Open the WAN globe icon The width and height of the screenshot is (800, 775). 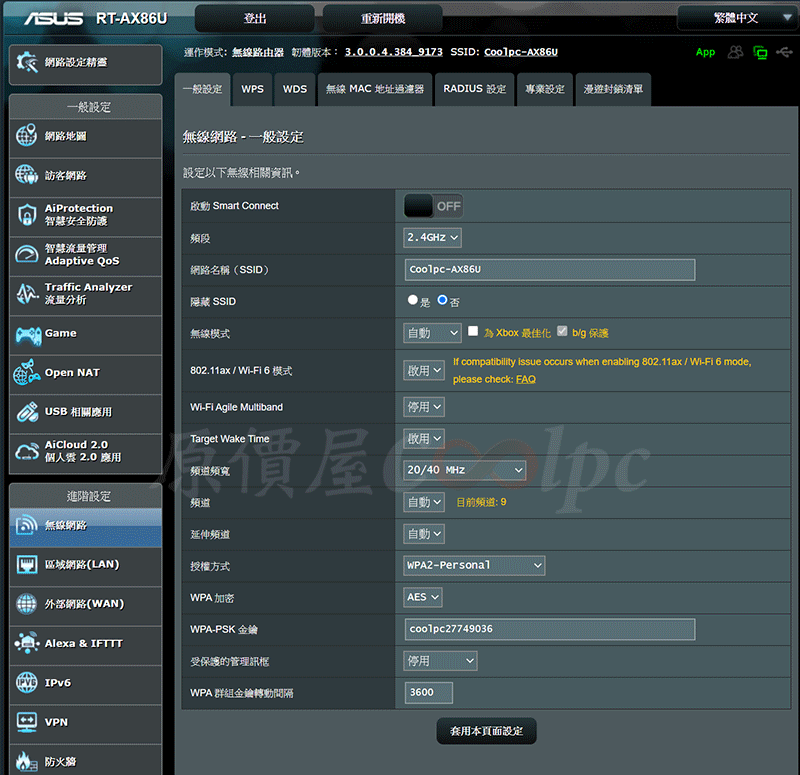pyautogui.click(x=27, y=604)
